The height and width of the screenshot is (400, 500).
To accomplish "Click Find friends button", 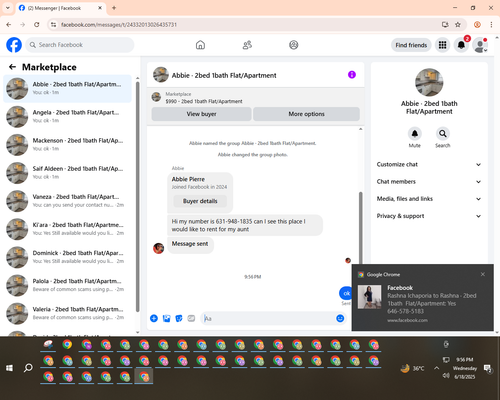I will (411, 45).
